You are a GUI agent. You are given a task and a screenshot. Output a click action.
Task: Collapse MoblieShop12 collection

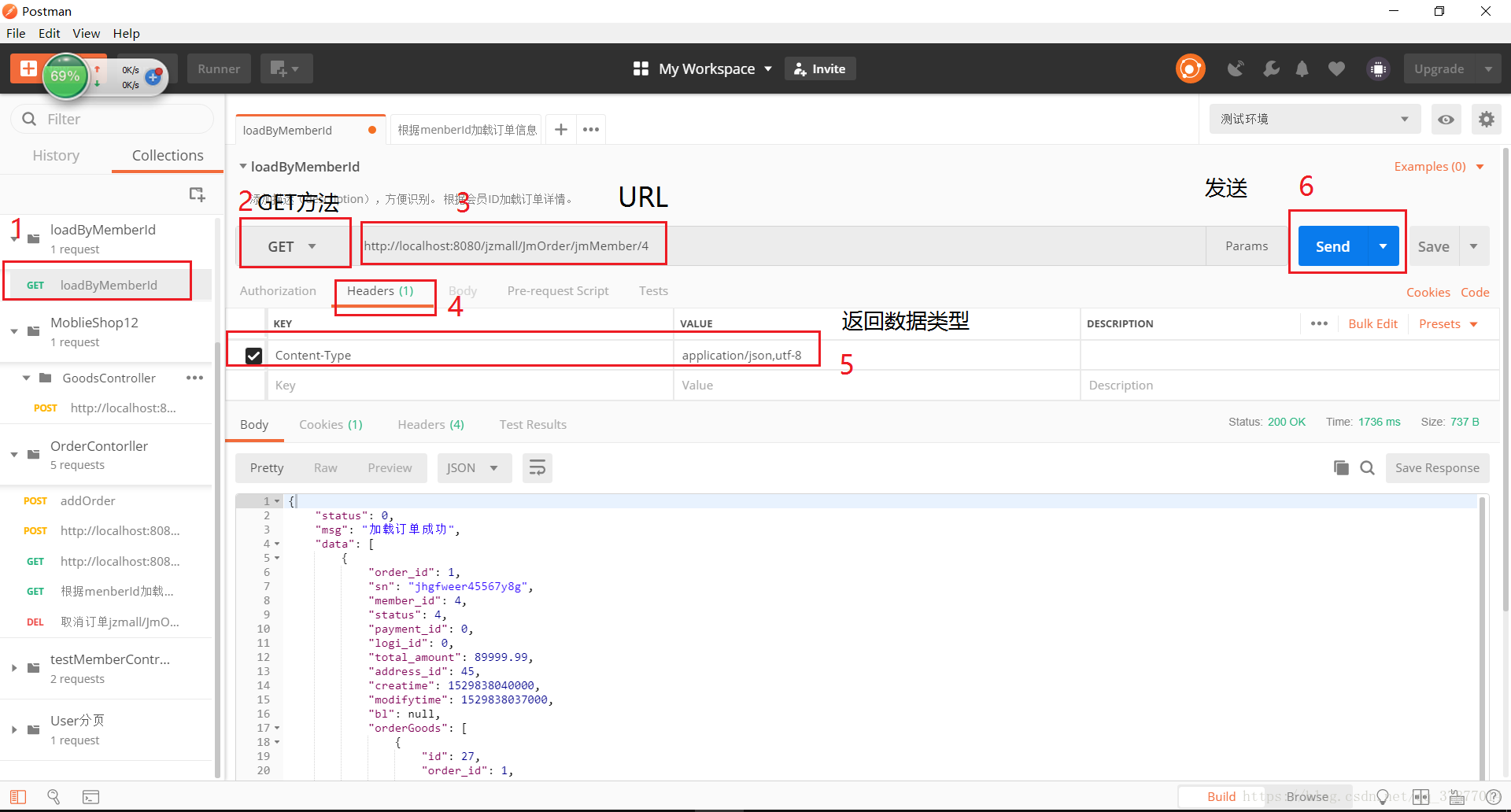click(14, 331)
